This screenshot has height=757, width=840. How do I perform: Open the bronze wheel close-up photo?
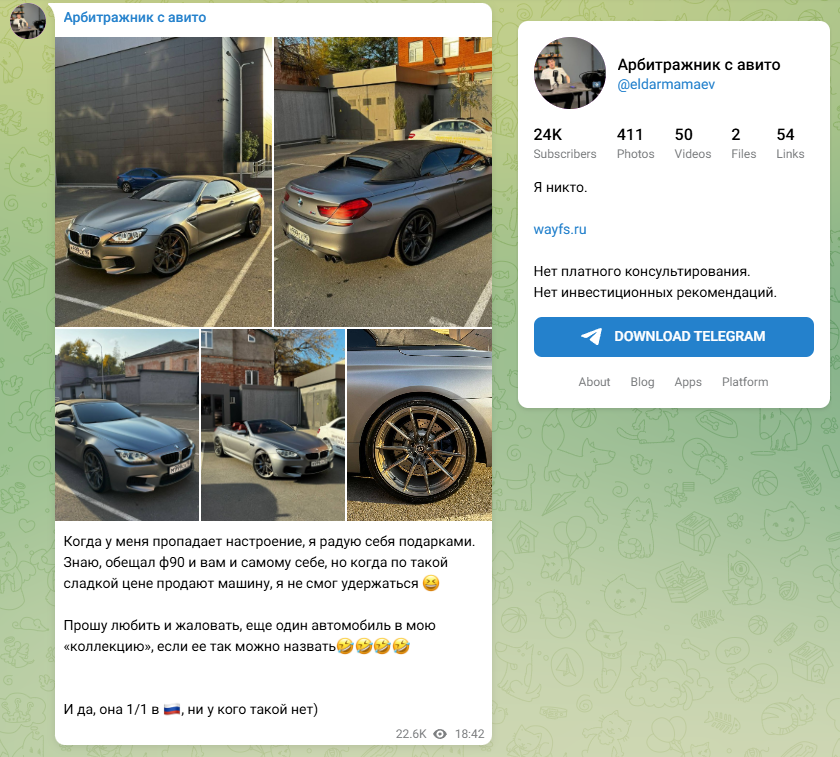pyautogui.click(x=419, y=425)
